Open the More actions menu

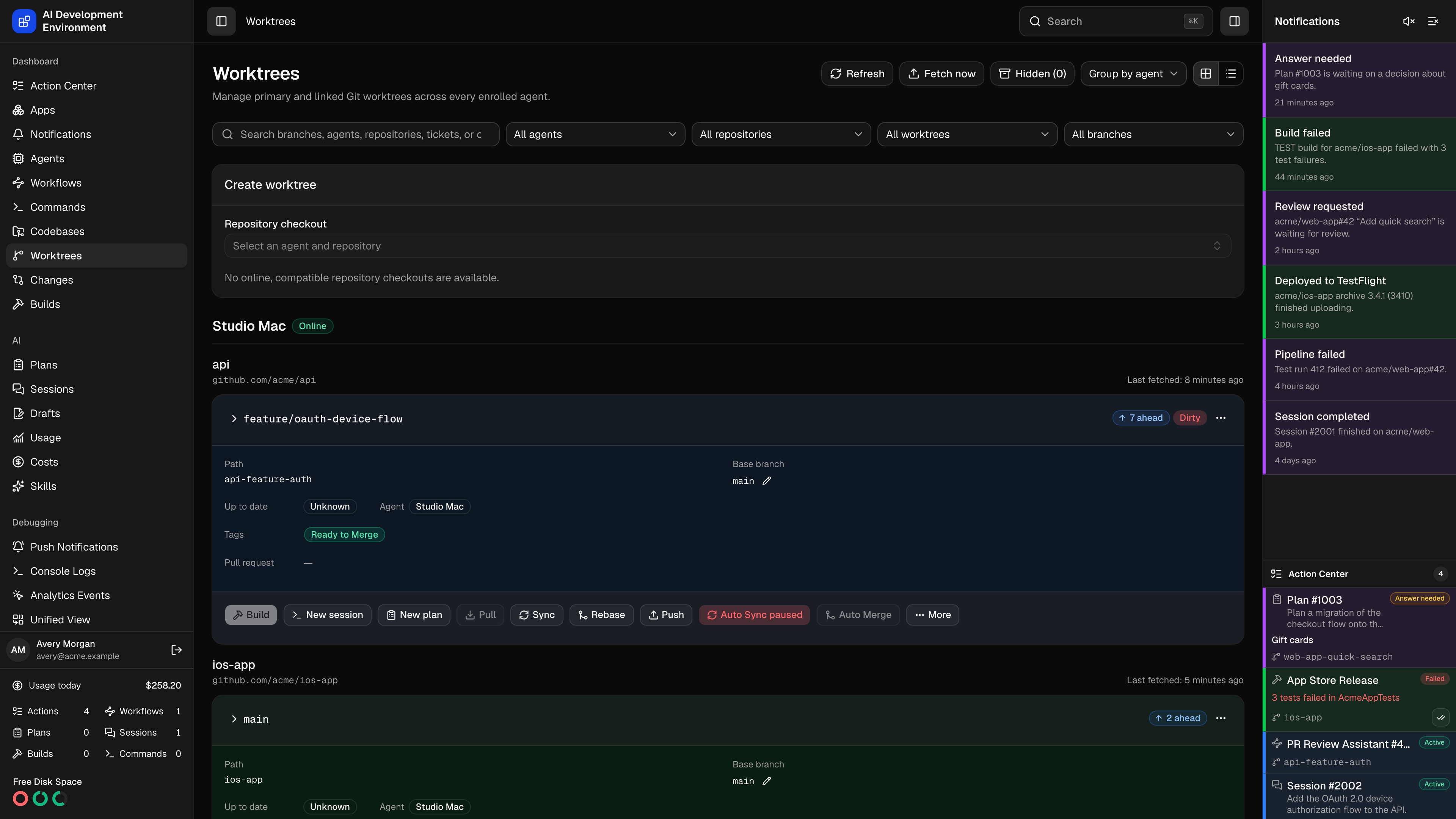[x=933, y=615]
